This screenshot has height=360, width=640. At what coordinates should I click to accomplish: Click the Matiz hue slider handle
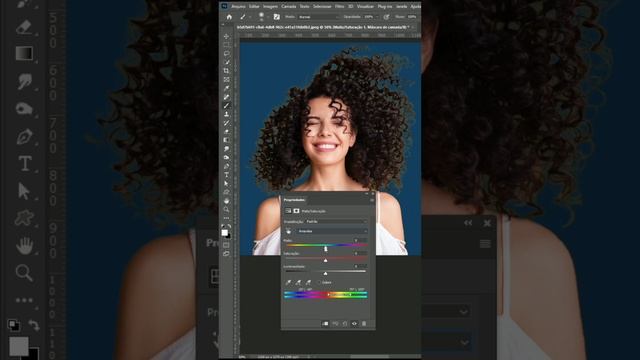pos(326,249)
